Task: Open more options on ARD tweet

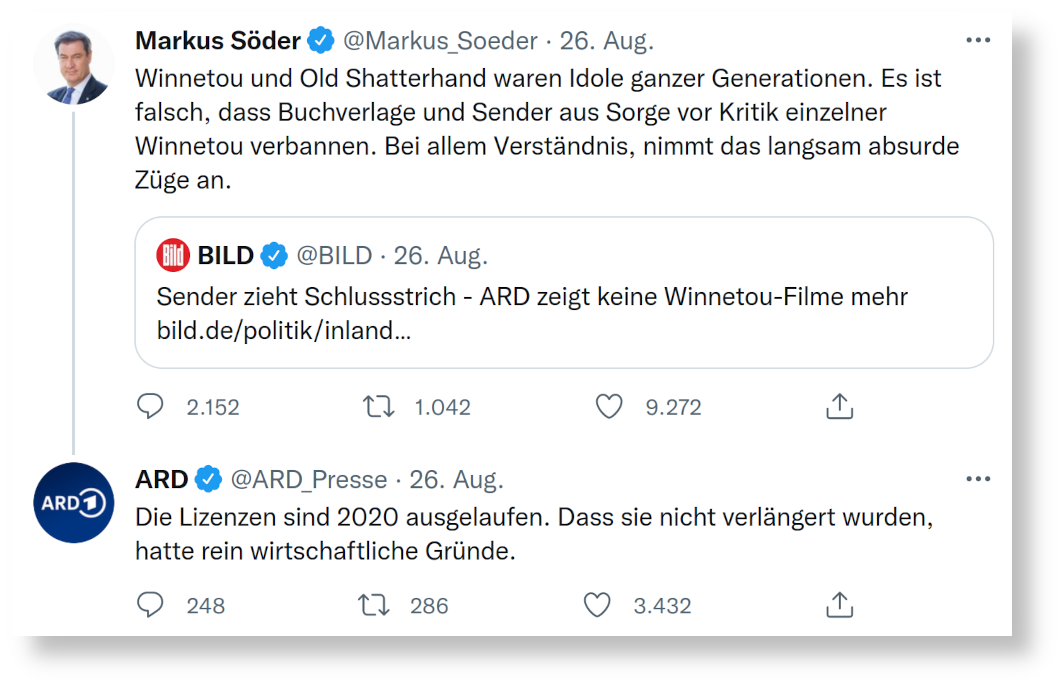Action: click(x=978, y=479)
